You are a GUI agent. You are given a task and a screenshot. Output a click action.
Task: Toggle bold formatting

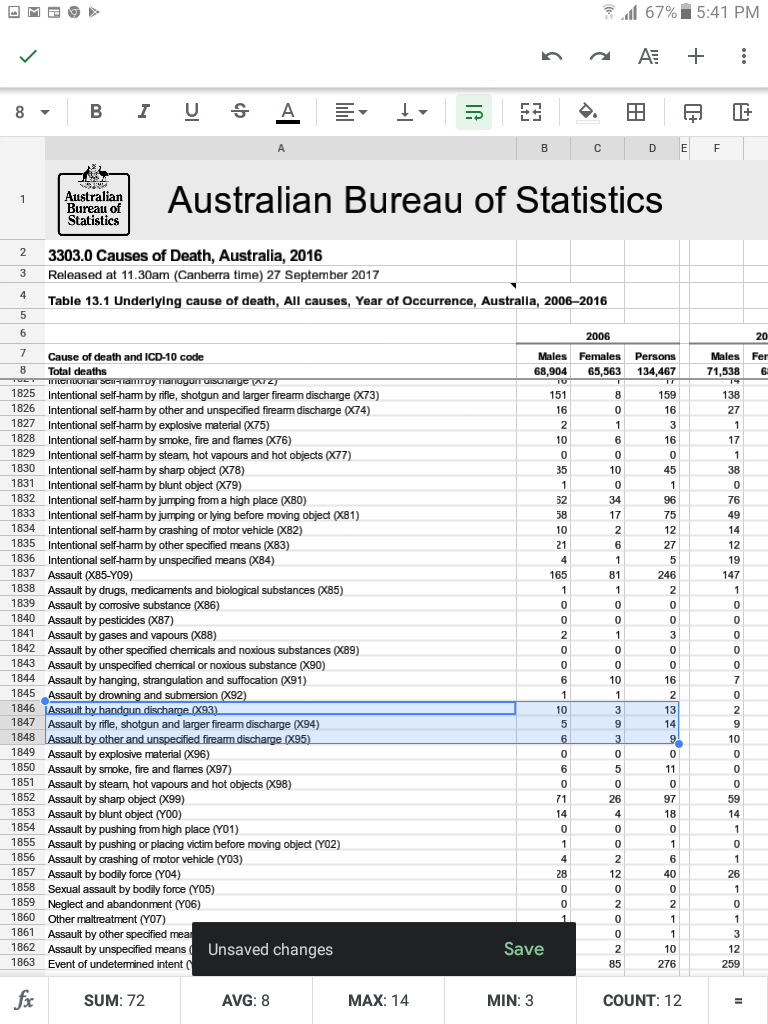point(96,112)
